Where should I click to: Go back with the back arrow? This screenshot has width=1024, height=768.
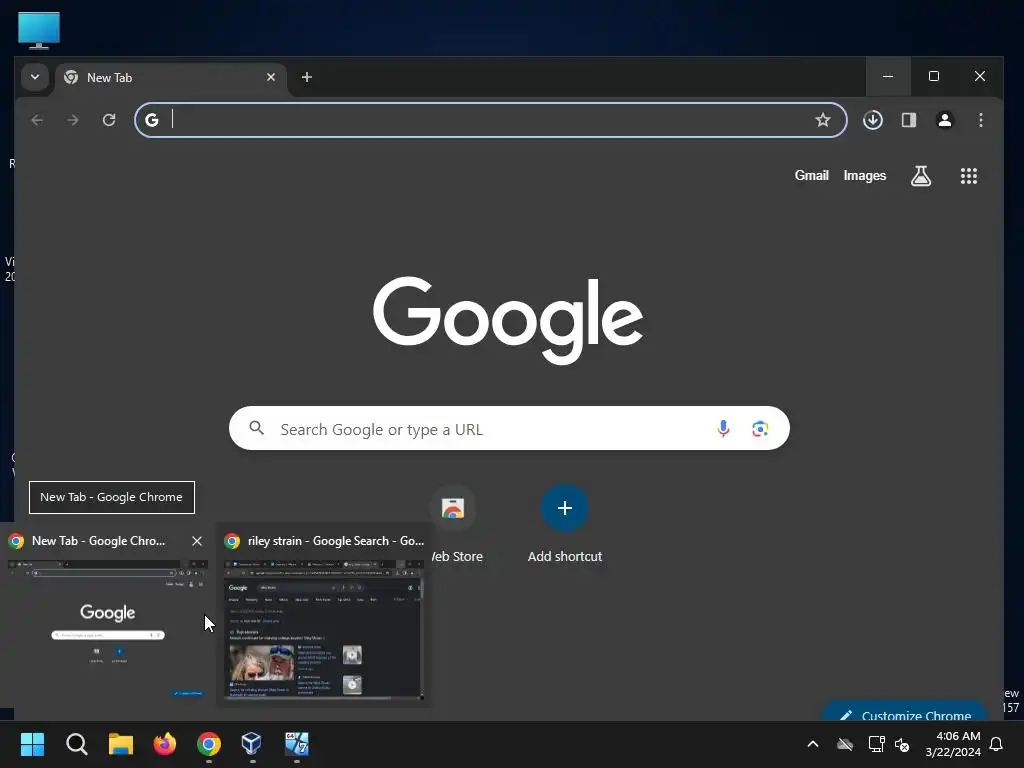(x=37, y=120)
